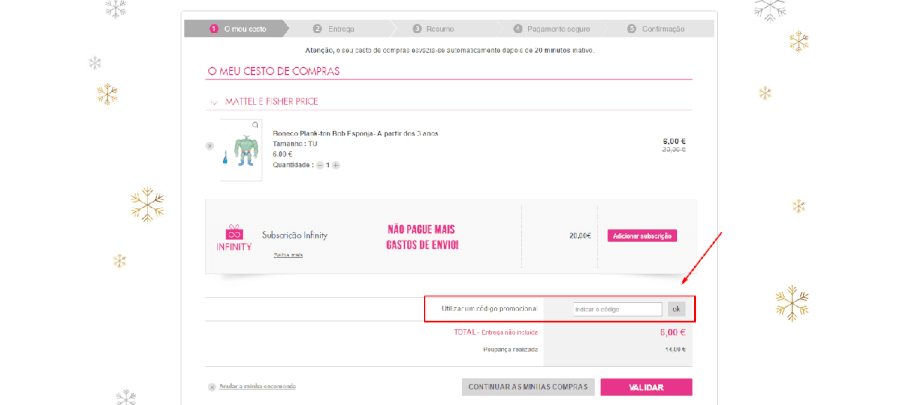Collapse the Mattel e Fisher Price section
The image size is (900, 405).
(x=214, y=103)
